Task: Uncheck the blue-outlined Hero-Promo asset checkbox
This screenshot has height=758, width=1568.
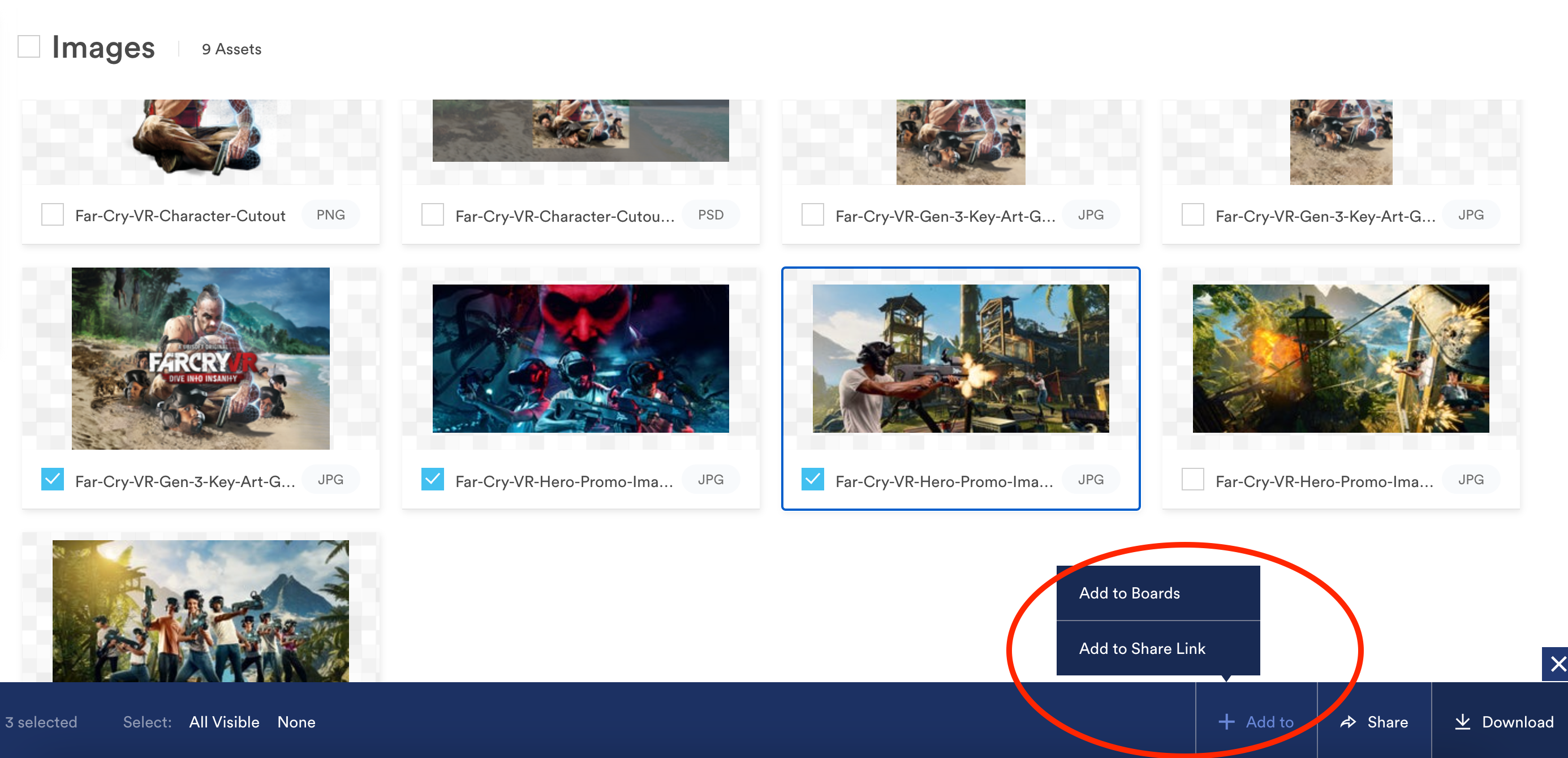Action: click(813, 480)
